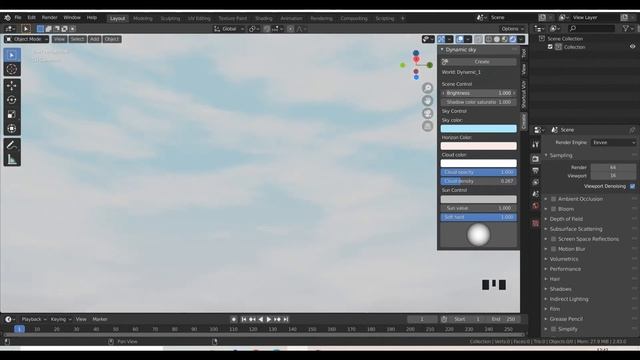Open the Marker menu in timeline

pos(100,319)
